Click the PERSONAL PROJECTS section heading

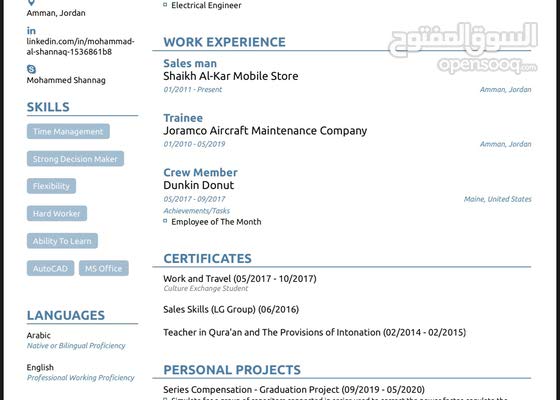[232, 370]
